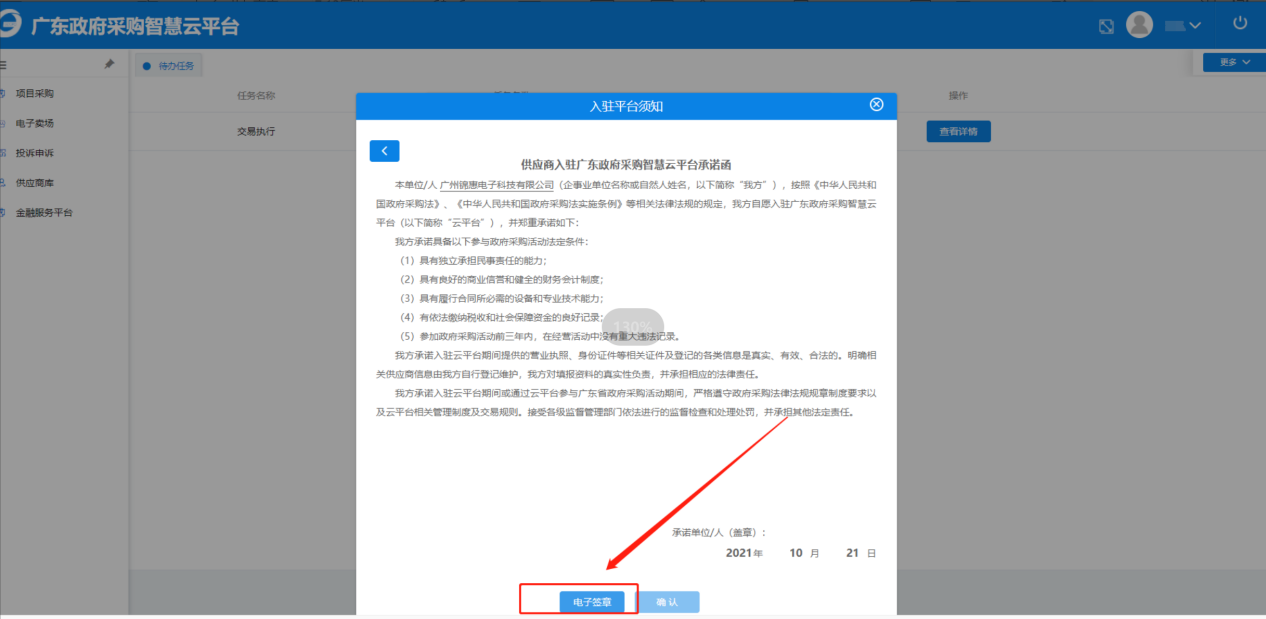Log out using the power icon
Screen dimensions: 1266x619
pos(1240,23)
